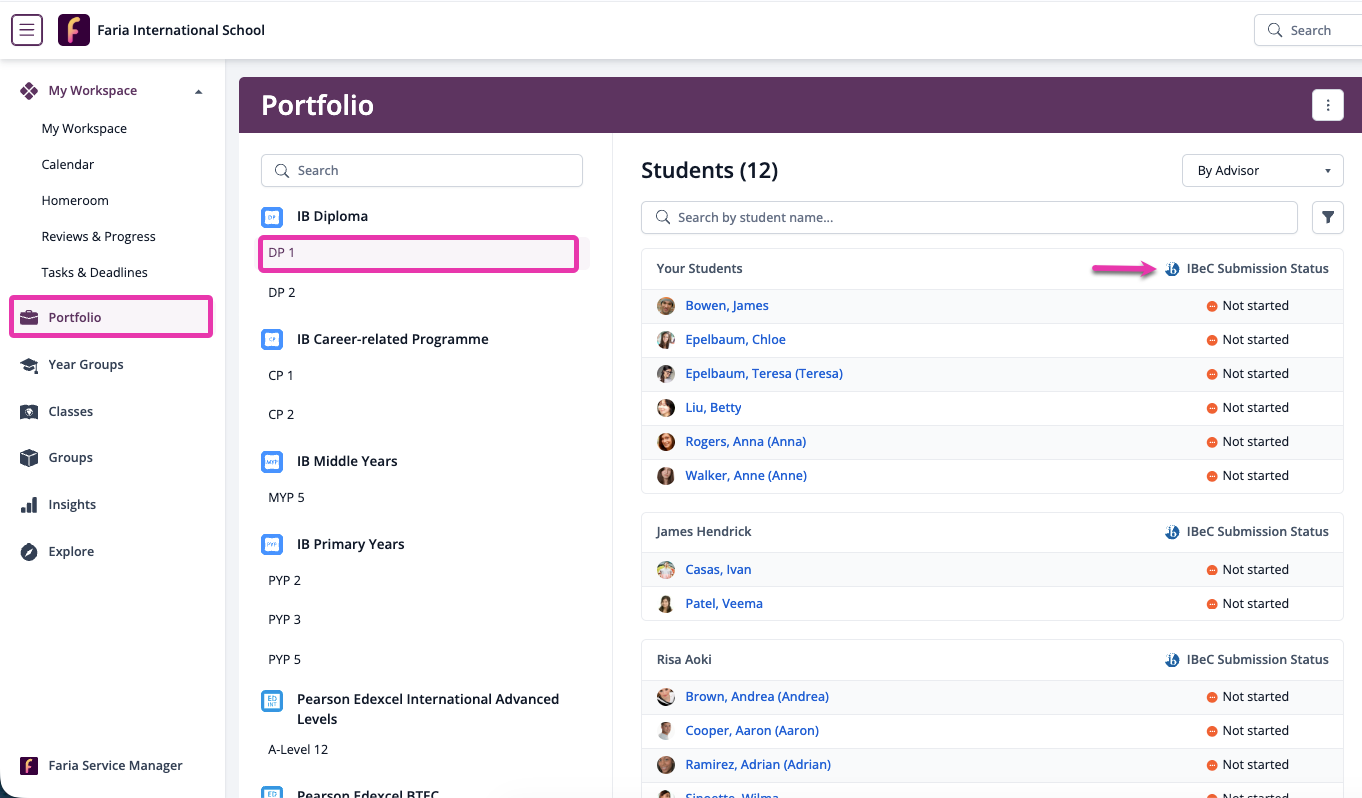Open My Workspace submenu item
The height and width of the screenshot is (798, 1362).
point(84,129)
